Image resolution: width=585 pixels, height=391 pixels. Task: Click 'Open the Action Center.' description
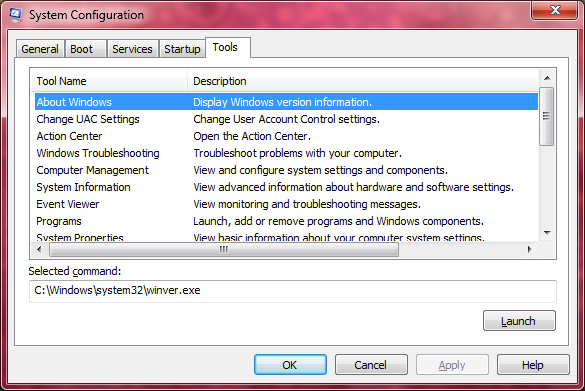tap(252, 136)
